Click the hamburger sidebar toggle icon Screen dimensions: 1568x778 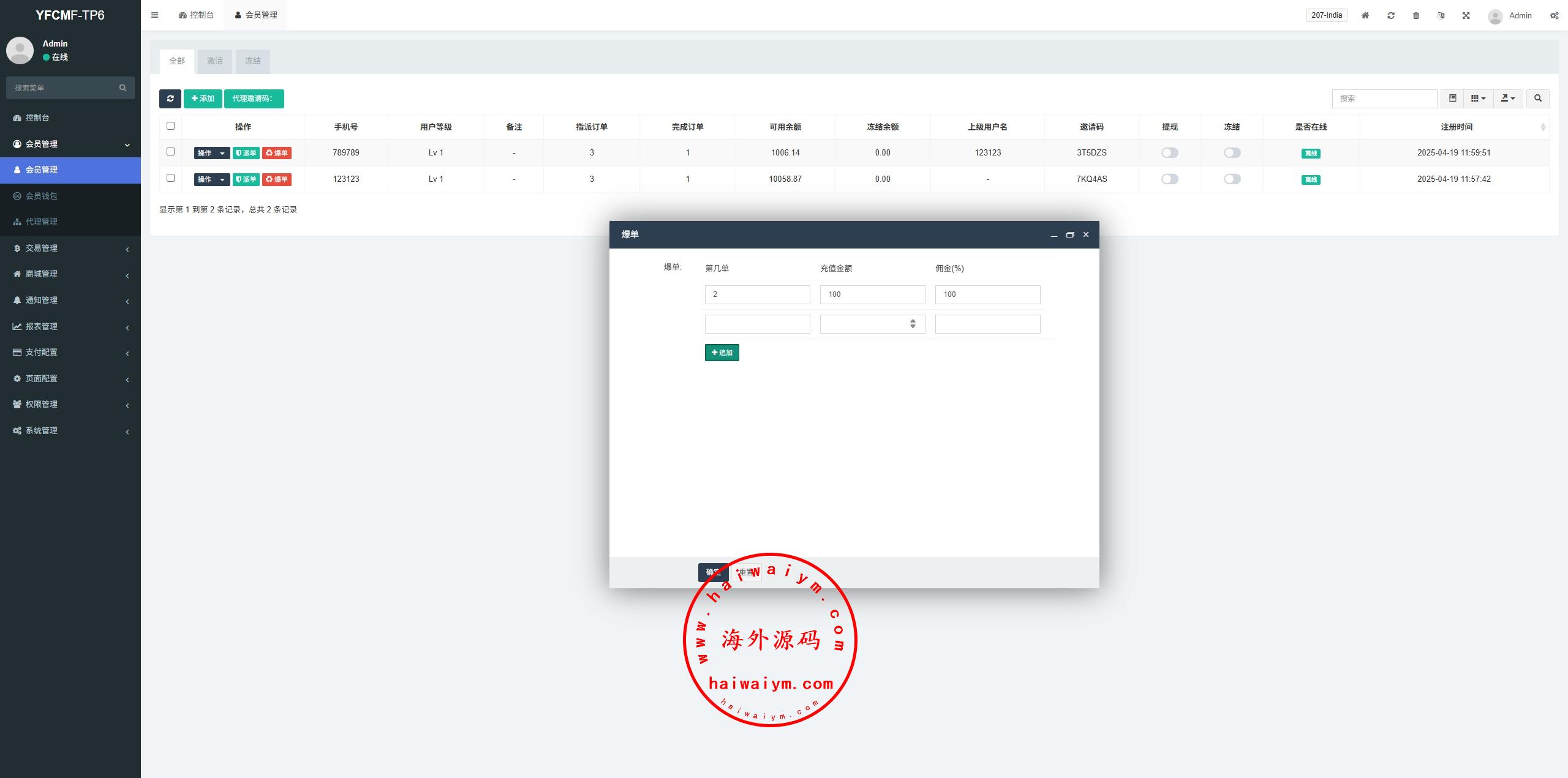[x=154, y=15]
